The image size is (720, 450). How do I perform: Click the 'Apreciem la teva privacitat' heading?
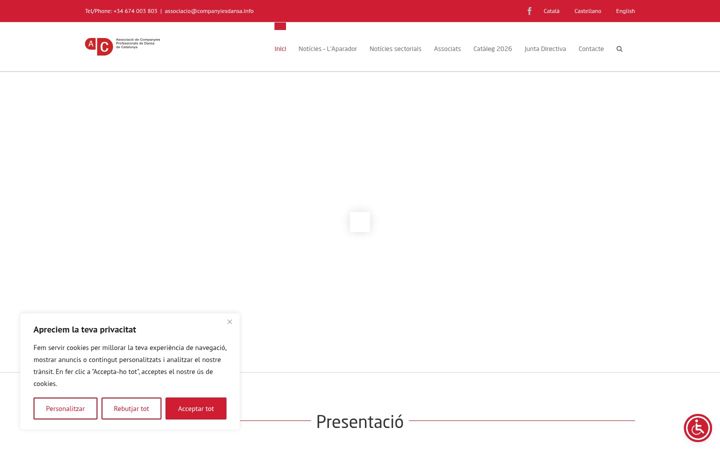click(x=84, y=330)
